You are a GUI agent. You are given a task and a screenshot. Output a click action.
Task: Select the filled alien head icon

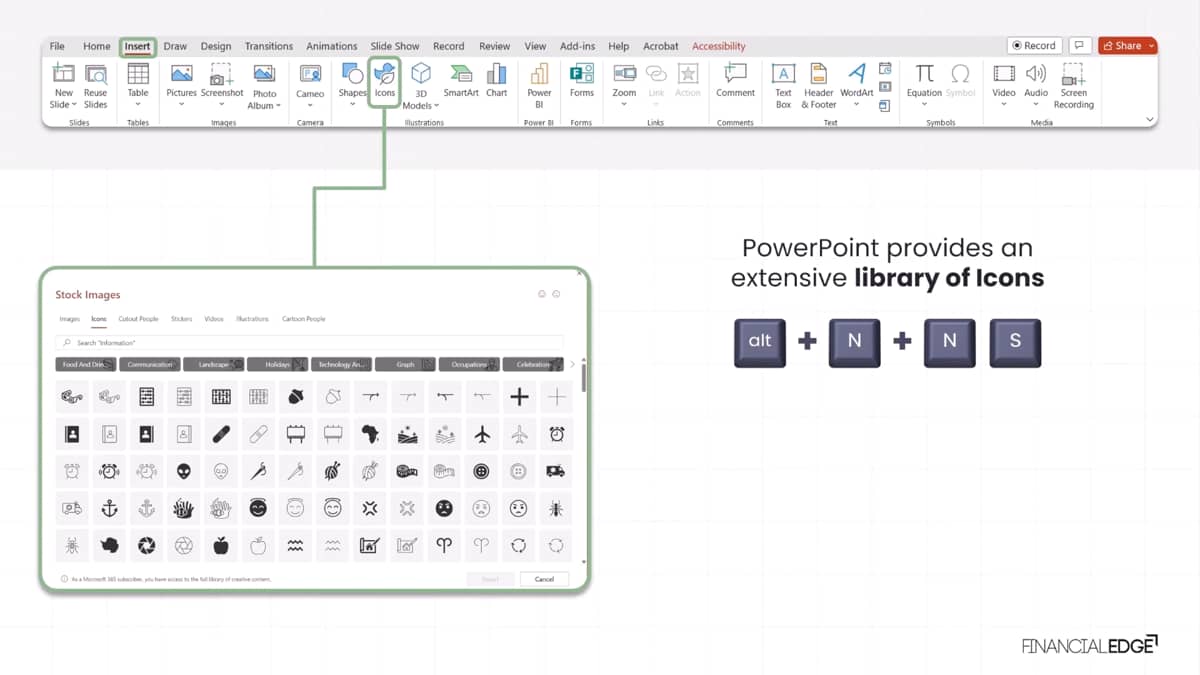(x=183, y=471)
